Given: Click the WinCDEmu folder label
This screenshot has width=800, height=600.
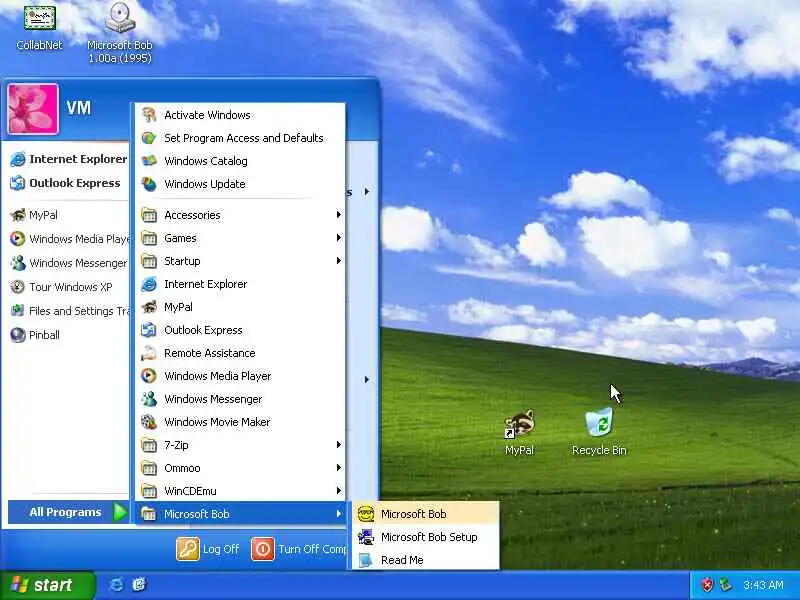Looking at the screenshot, I should [x=190, y=491].
